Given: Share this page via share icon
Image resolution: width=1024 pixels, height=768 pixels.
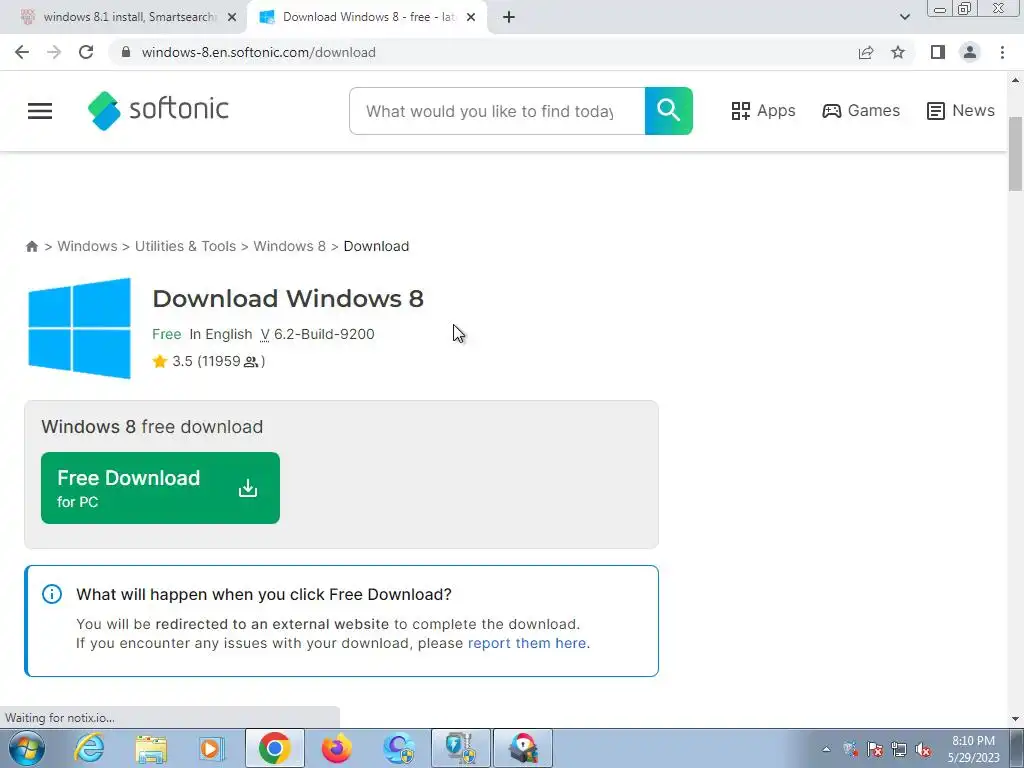Looking at the screenshot, I should (866, 52).
